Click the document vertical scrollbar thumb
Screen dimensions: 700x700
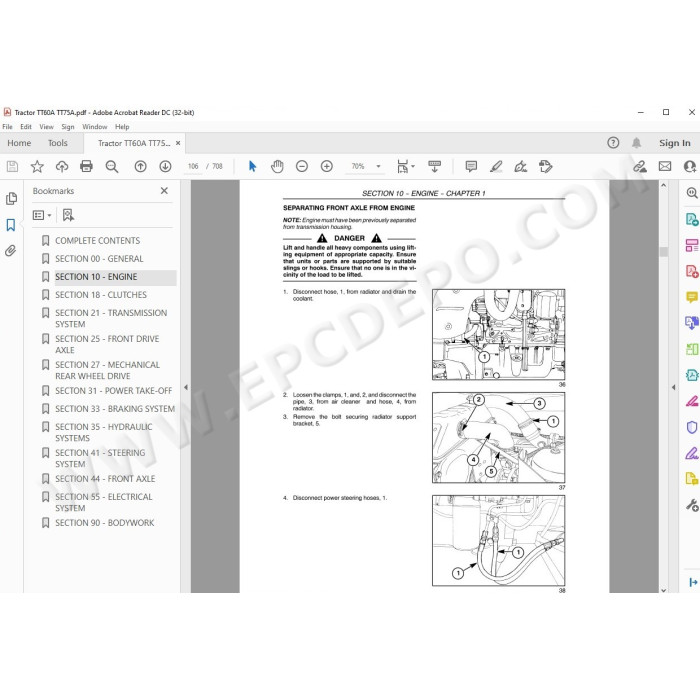[x=663, y=251]
